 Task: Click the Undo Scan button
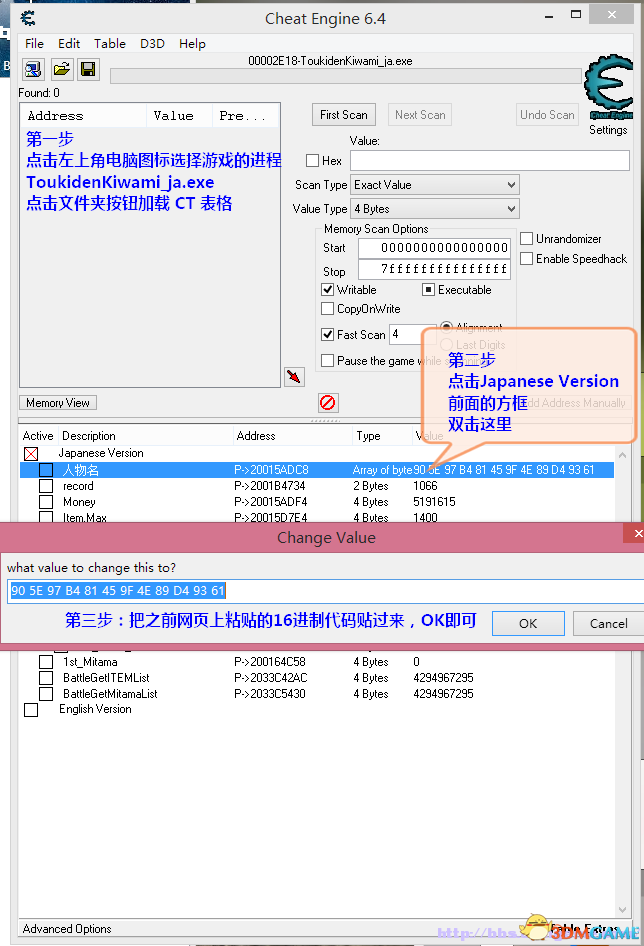click(x=547, y=115)
